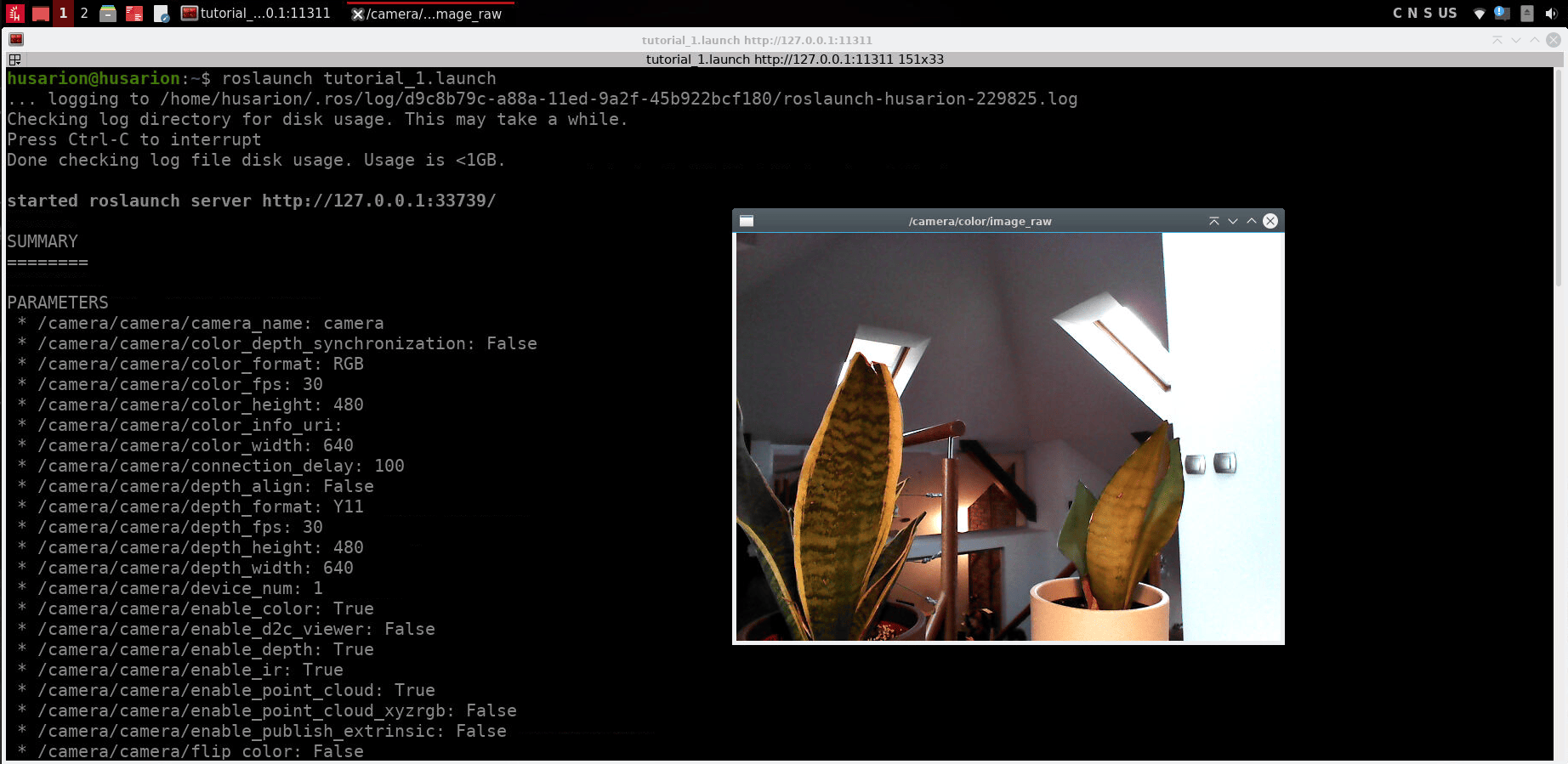Click the 'started roslaunch server' line
This screenshot has height=764, width=1568.
point(252,201)
